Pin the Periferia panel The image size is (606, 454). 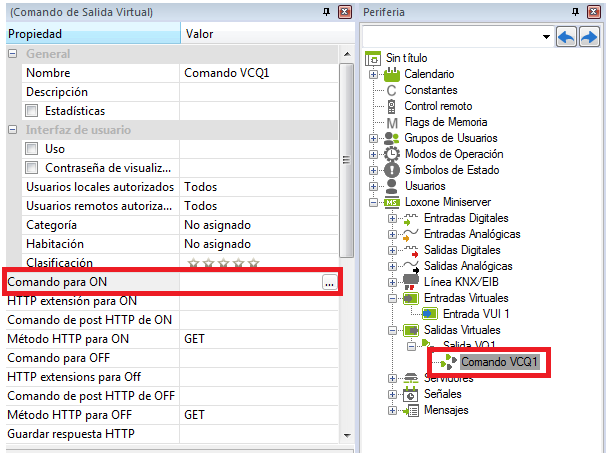[575, 12]
